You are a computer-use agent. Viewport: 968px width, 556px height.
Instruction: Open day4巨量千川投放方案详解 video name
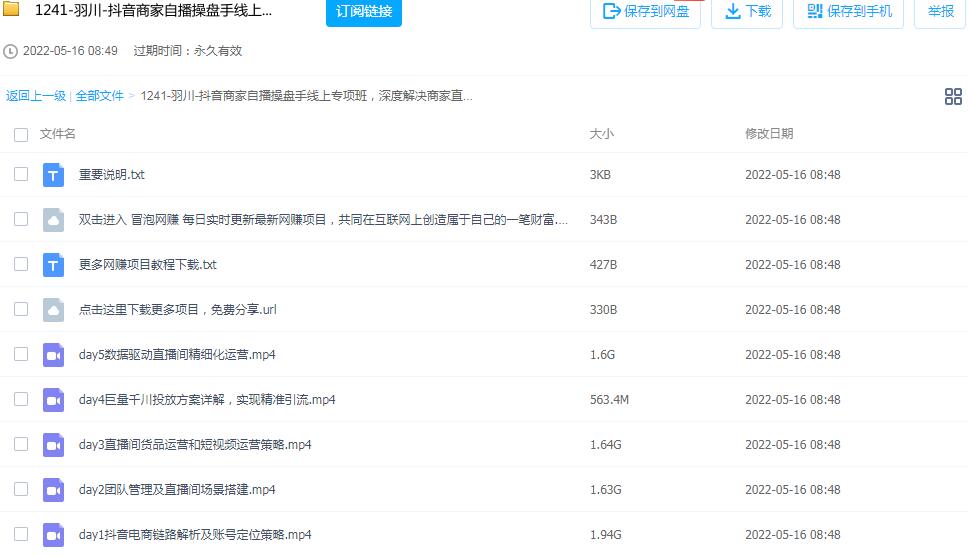coord(207,400)
